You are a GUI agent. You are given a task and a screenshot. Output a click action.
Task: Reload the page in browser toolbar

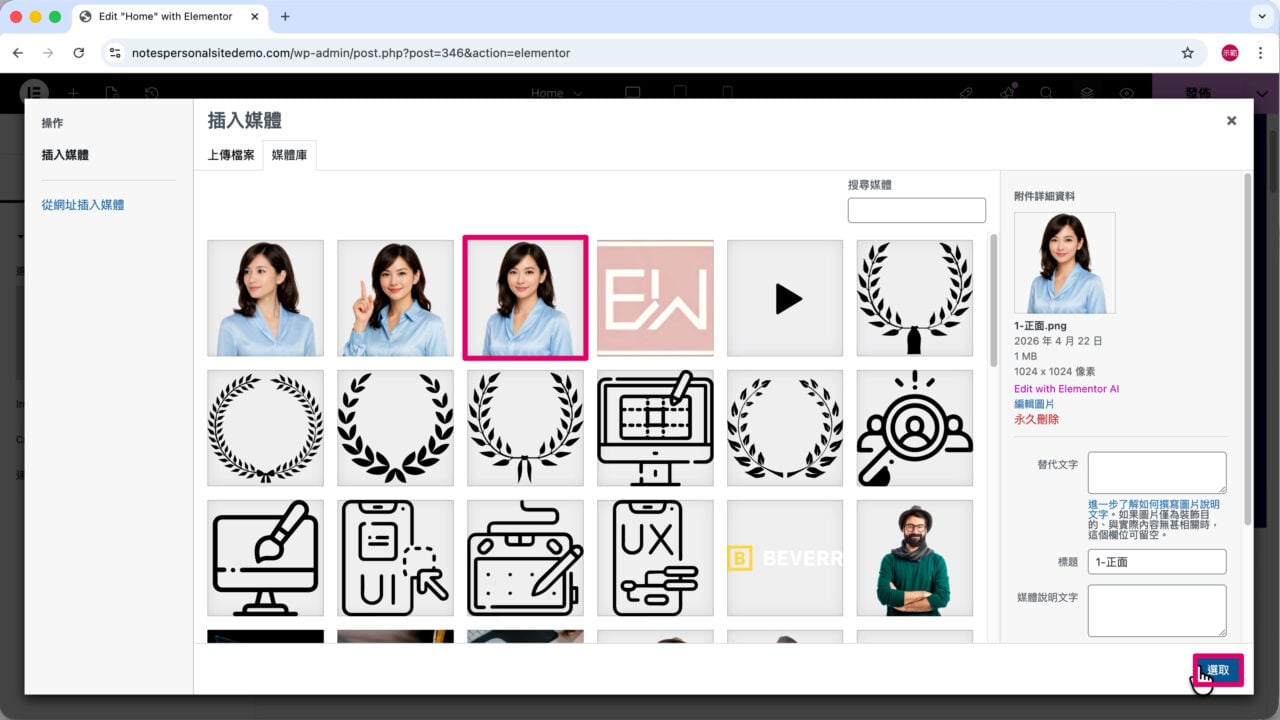(x=79, y=53)
